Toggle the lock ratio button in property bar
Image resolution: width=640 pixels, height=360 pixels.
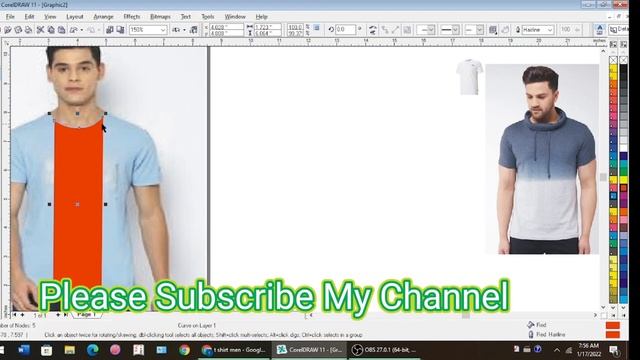click(x=317, y=28)
